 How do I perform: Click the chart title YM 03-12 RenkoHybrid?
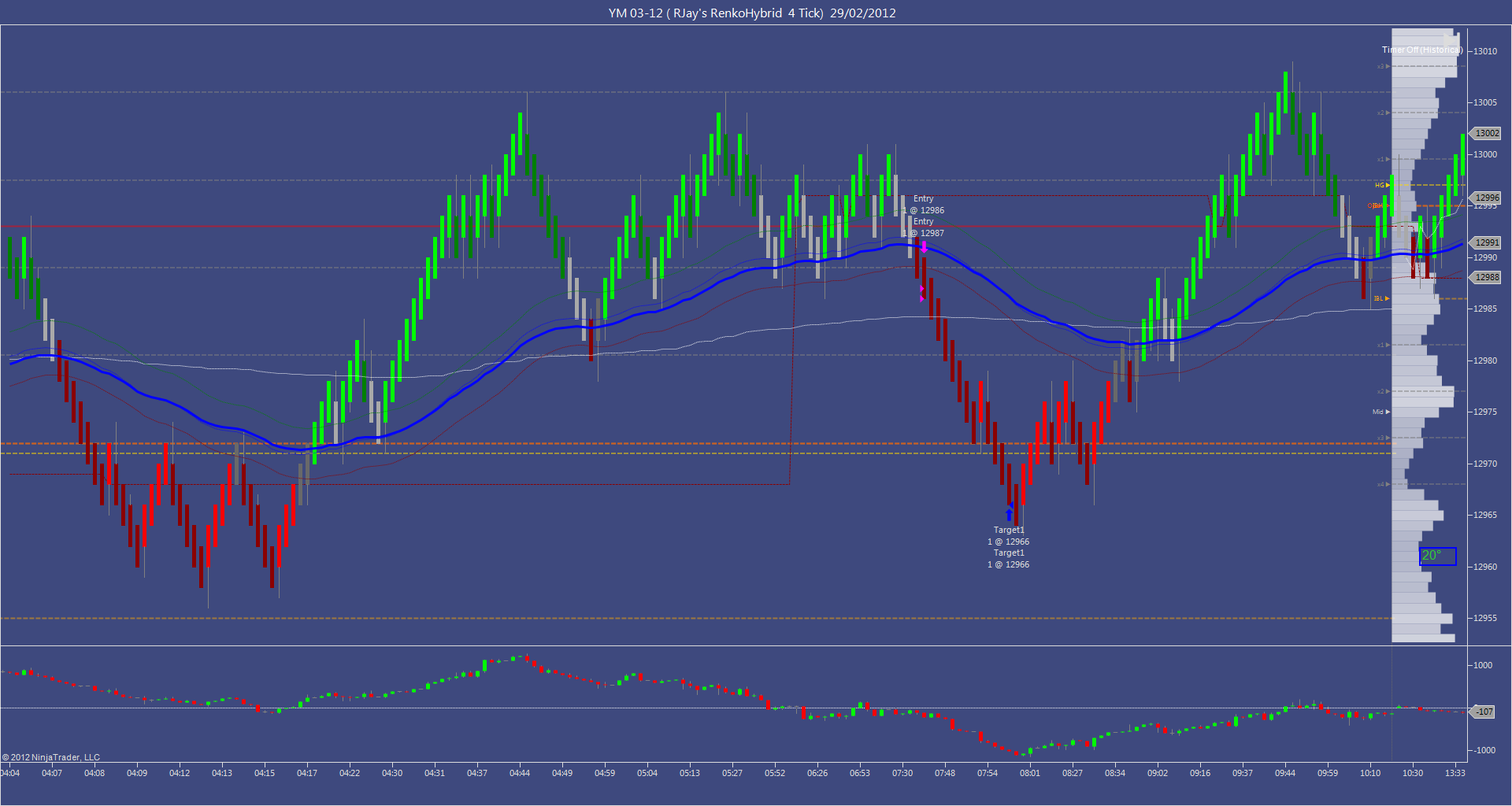[752, 13]
